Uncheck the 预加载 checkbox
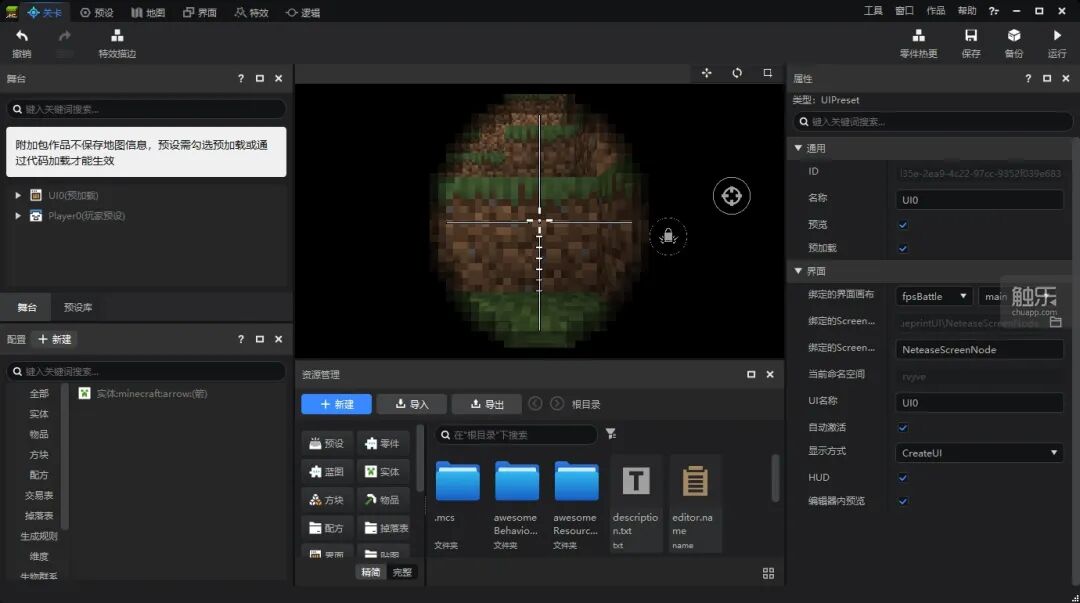The image size is (1080, 603). pyautogui.click(x=903, y=248)
